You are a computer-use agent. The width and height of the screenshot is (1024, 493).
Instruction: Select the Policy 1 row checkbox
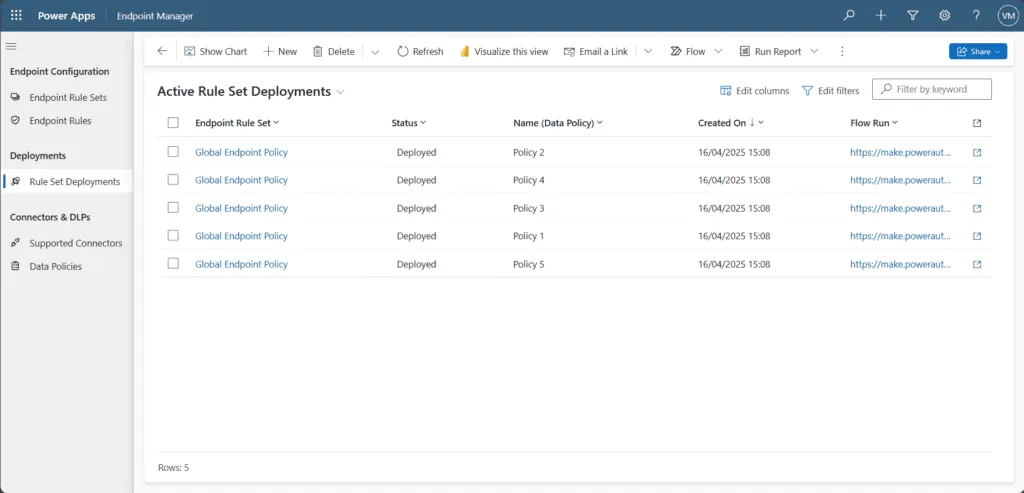[173, 236]
